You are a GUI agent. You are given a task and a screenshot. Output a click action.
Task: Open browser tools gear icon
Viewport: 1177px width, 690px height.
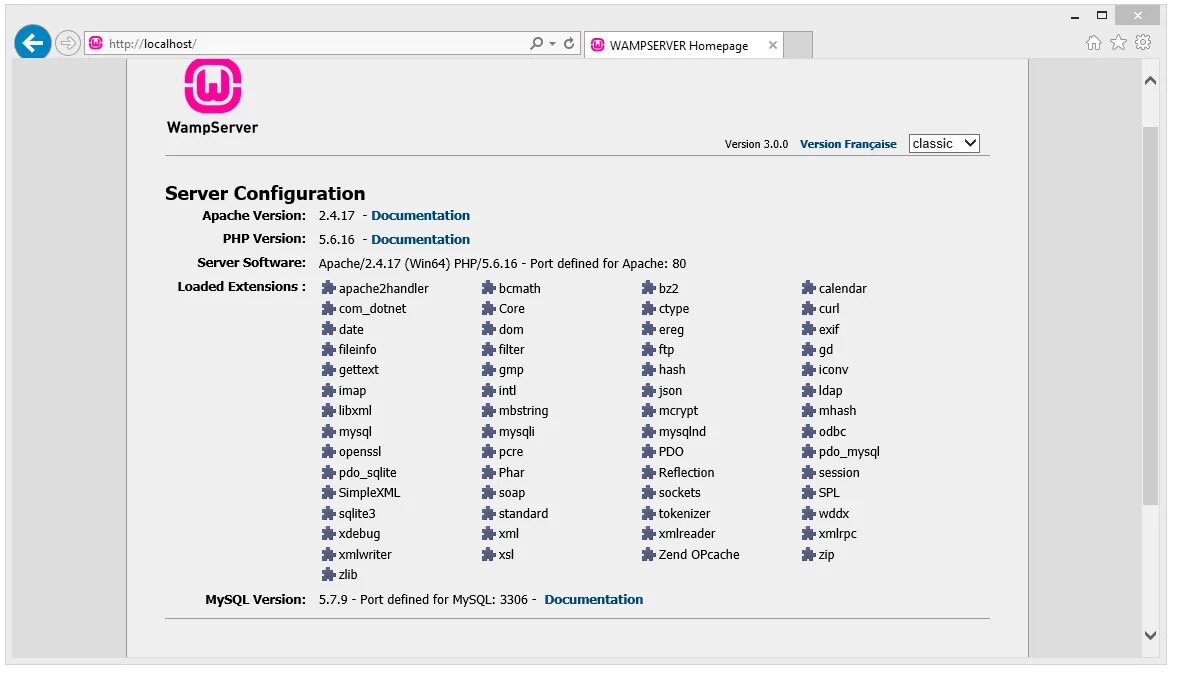pos(1143,43)
